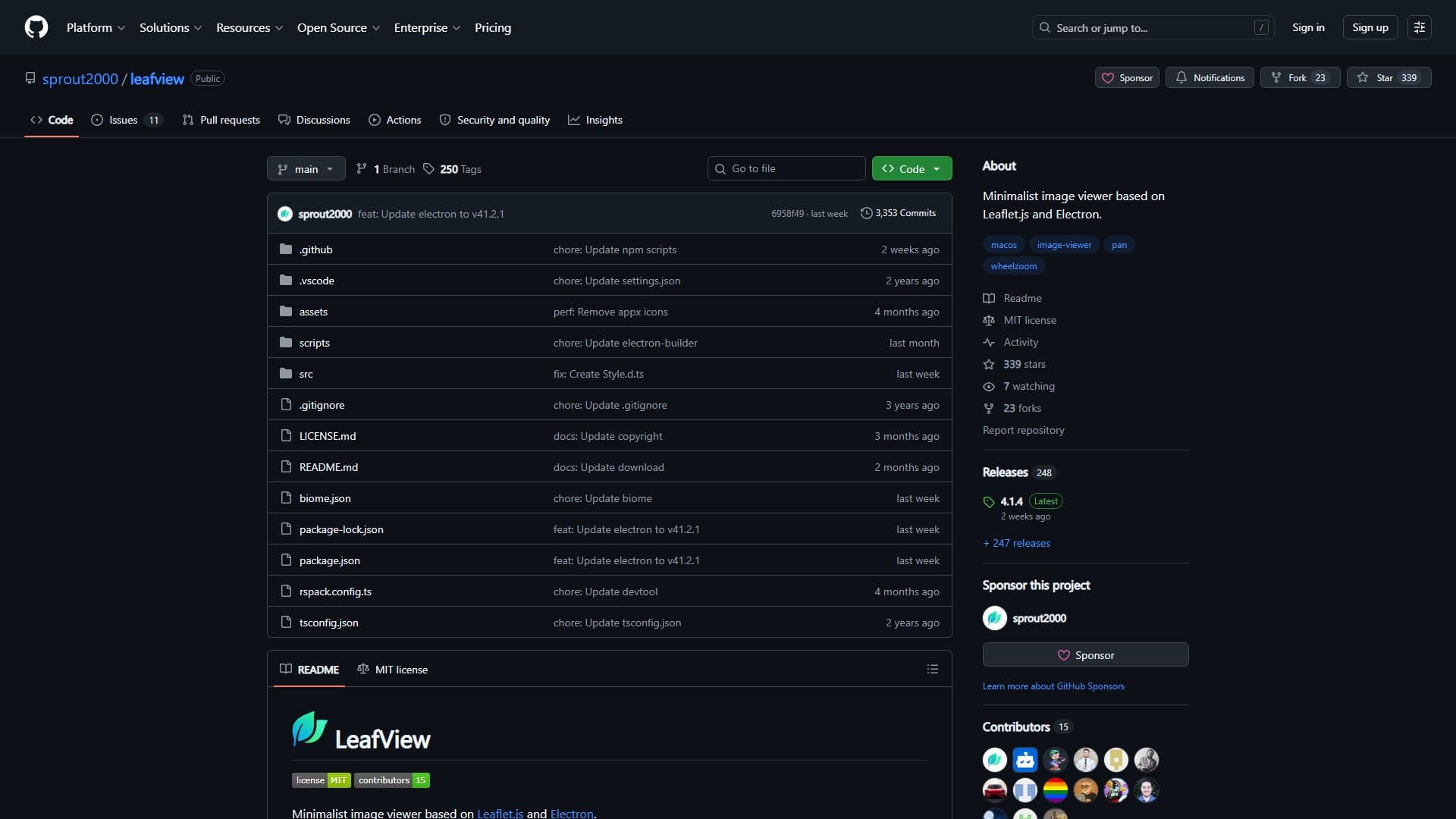Open the MIT license link in About sidebar
This screenshot has height=819, width=1456.
click(1020, 320)
